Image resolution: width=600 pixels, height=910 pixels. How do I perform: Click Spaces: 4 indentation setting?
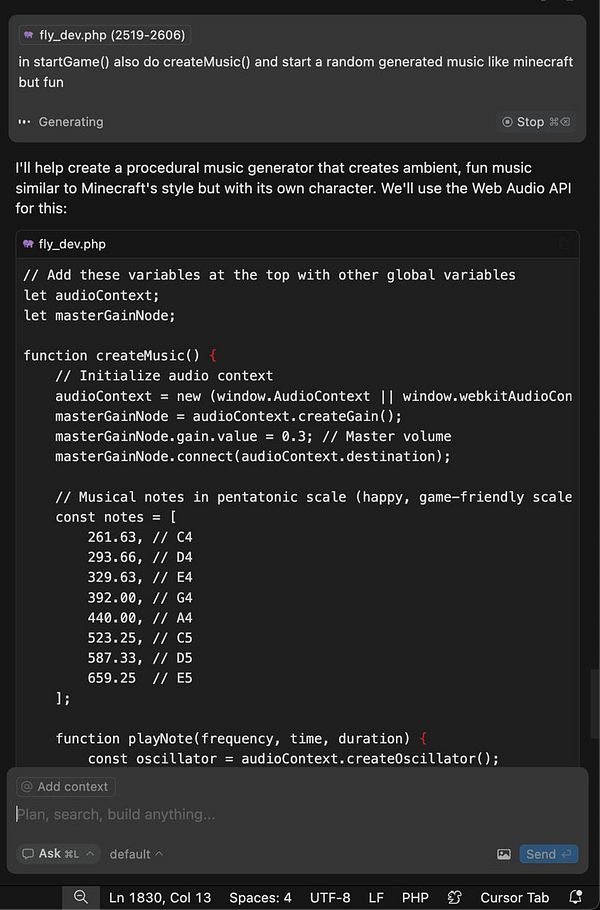point(261,897)
